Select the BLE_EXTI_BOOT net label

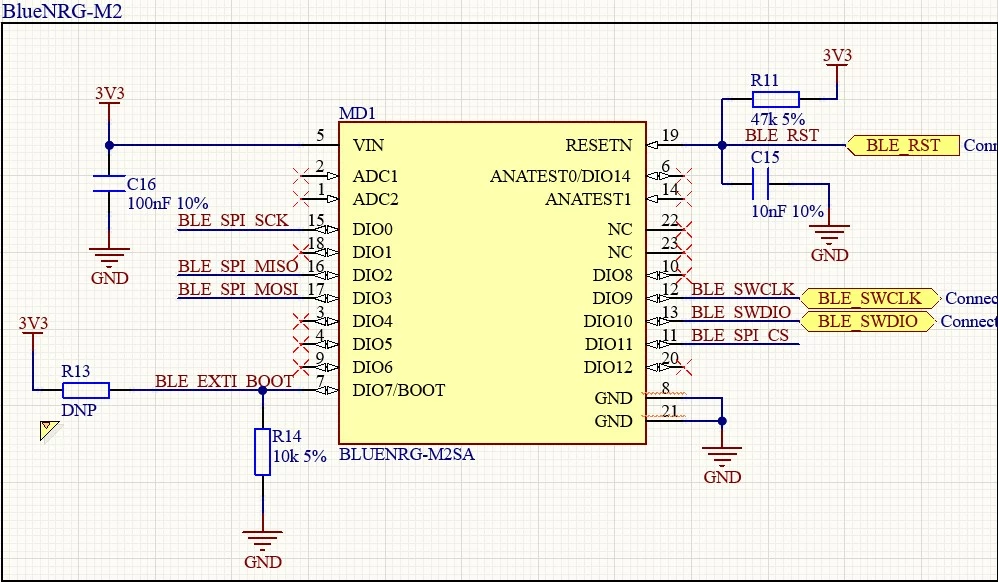coord(224,381)
